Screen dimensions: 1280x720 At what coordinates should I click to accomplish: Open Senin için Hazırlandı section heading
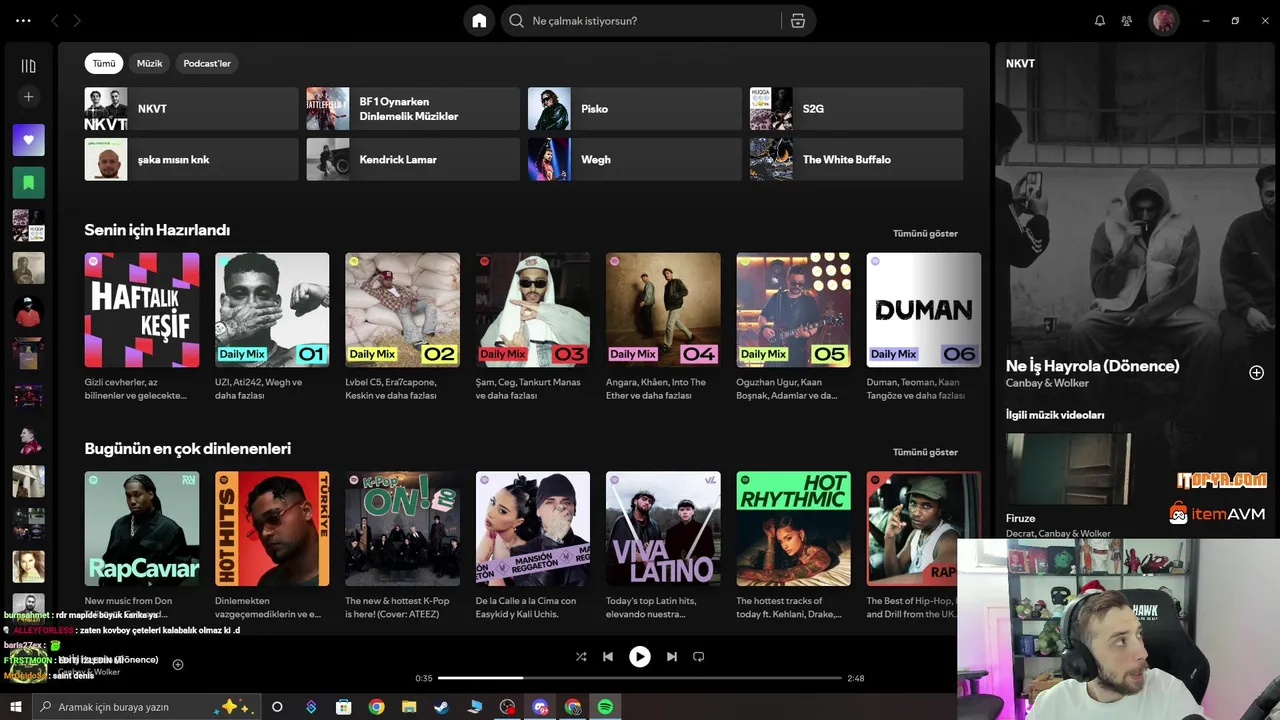point(157,230)
